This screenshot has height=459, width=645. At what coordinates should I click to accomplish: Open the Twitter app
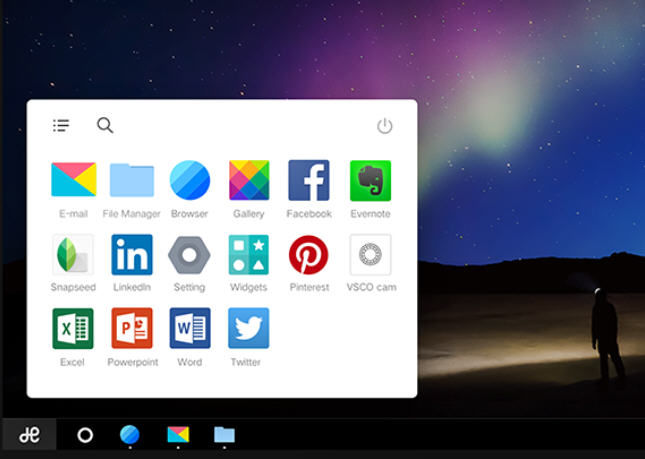click(249, 328)
